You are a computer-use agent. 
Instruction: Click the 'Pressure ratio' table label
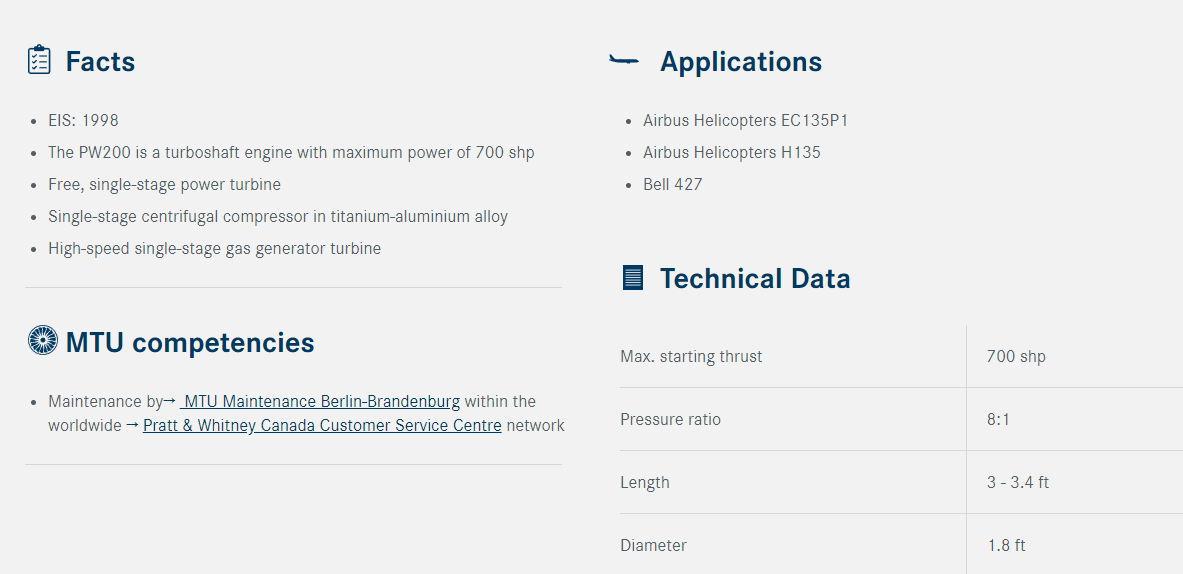pos(670,419)
